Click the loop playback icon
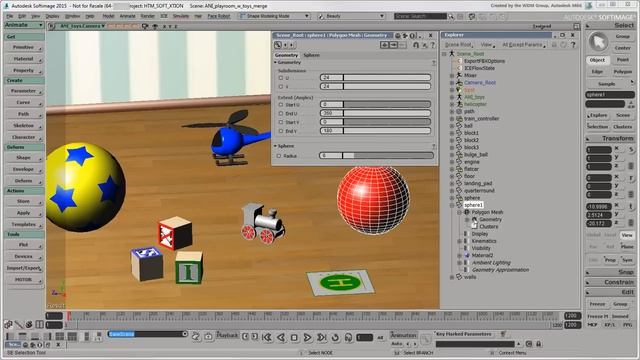The width and height of the screenshot is (640, 360). [x=335, y=338]
